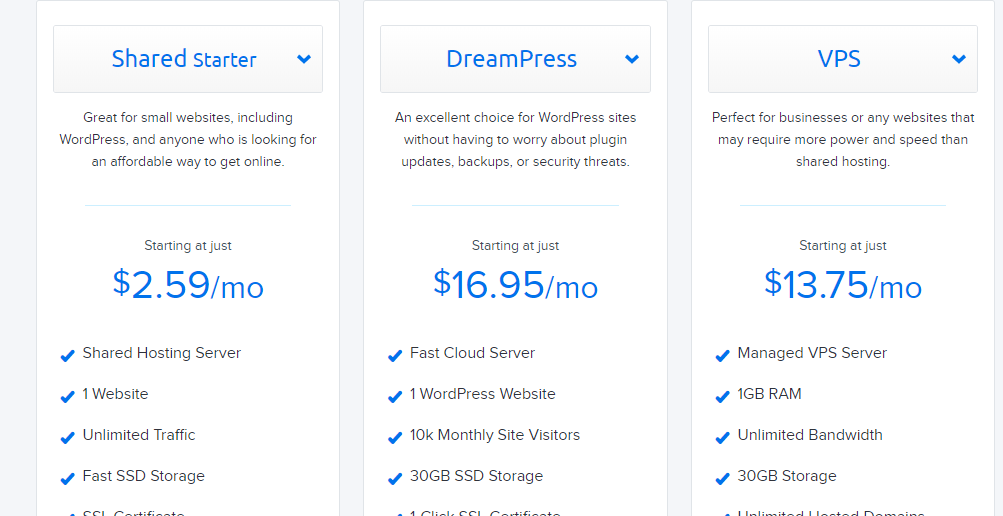
Task: Click checkmark beside 1 Website
Action: point(67,396)
